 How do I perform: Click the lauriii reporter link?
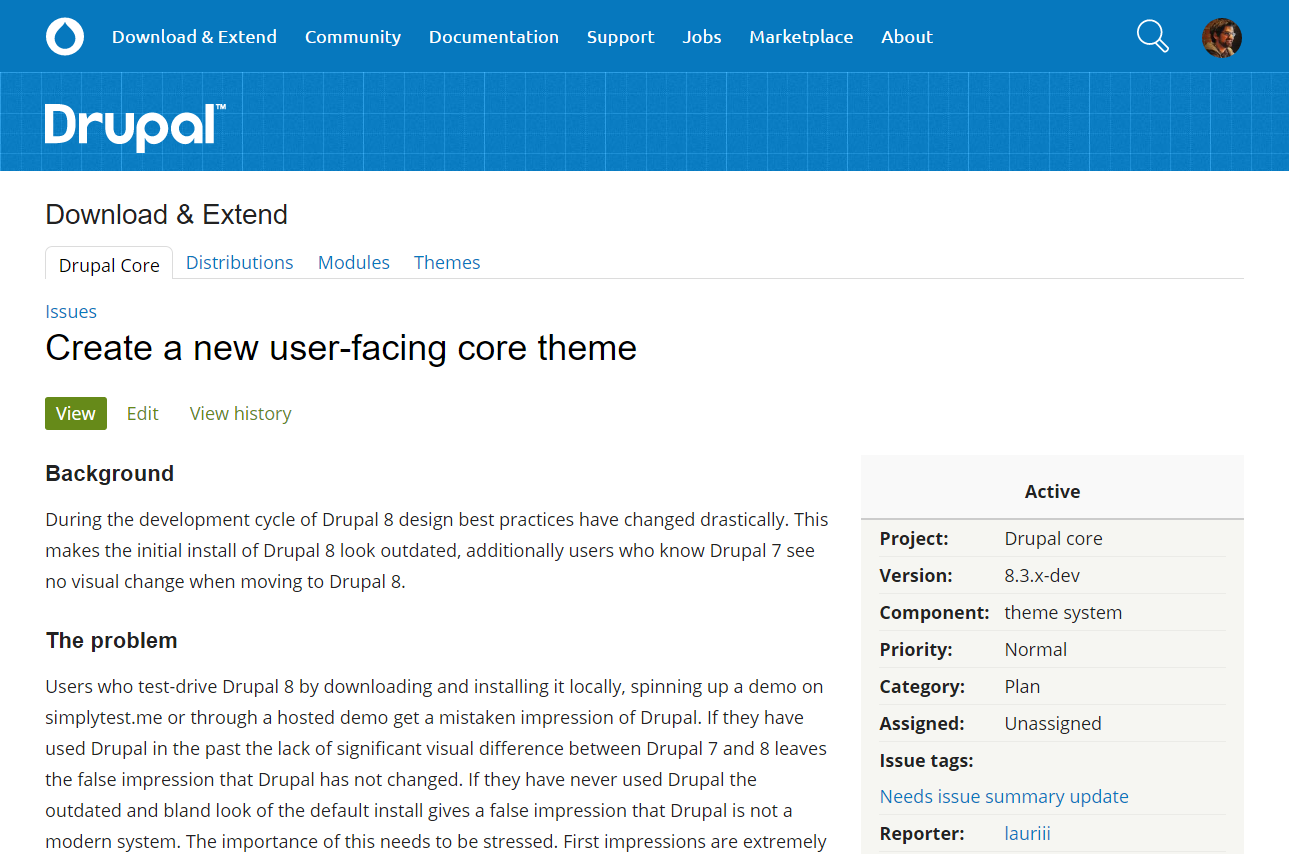pos(1027,833)
